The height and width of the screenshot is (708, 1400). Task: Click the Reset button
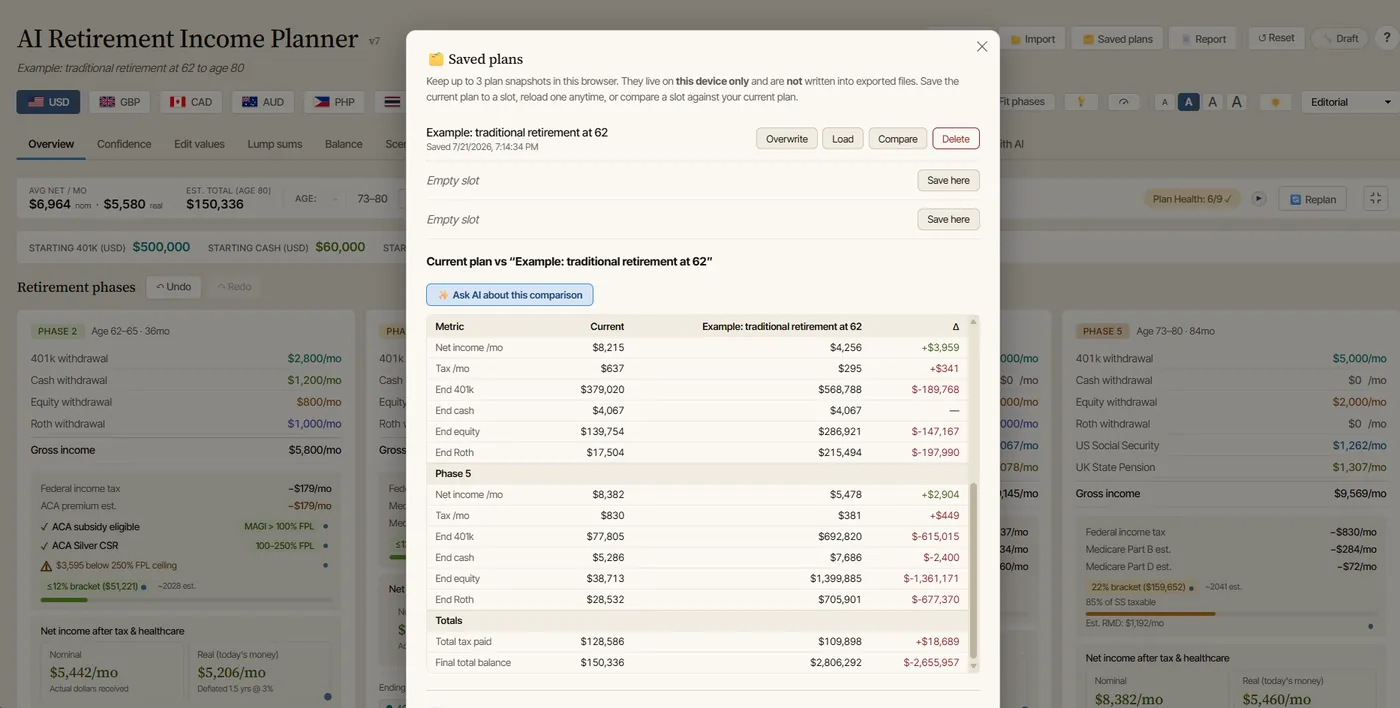pos(1275,38)
